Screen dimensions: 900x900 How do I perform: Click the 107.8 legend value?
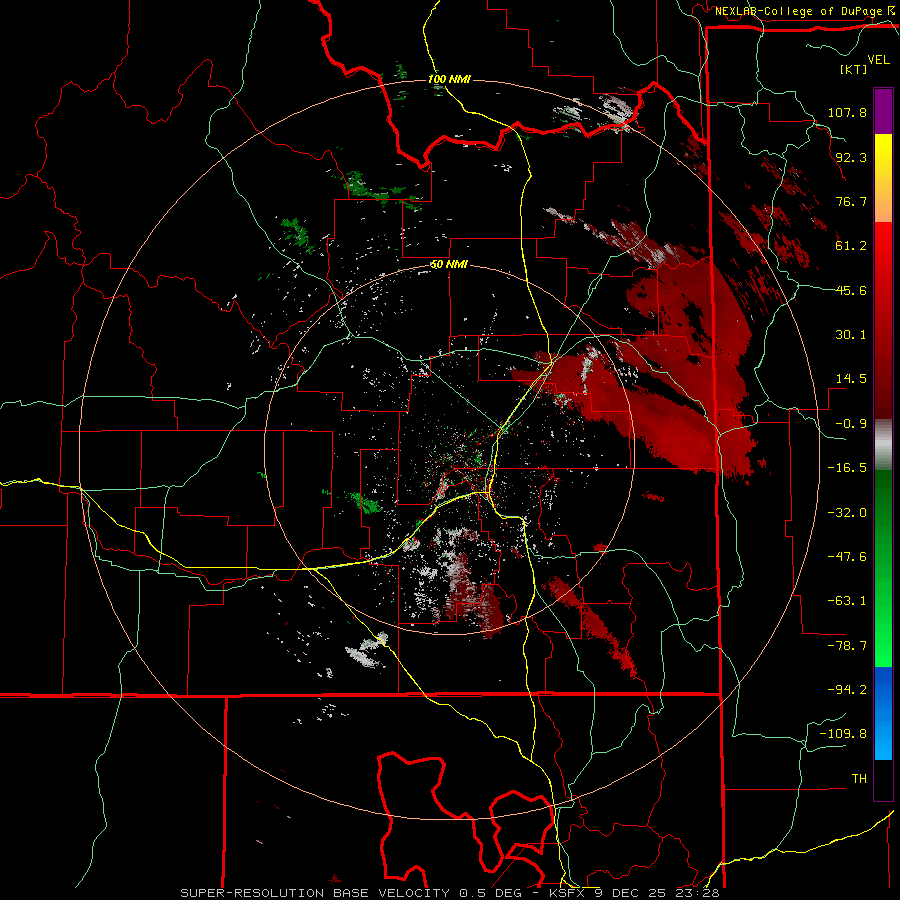847,112
